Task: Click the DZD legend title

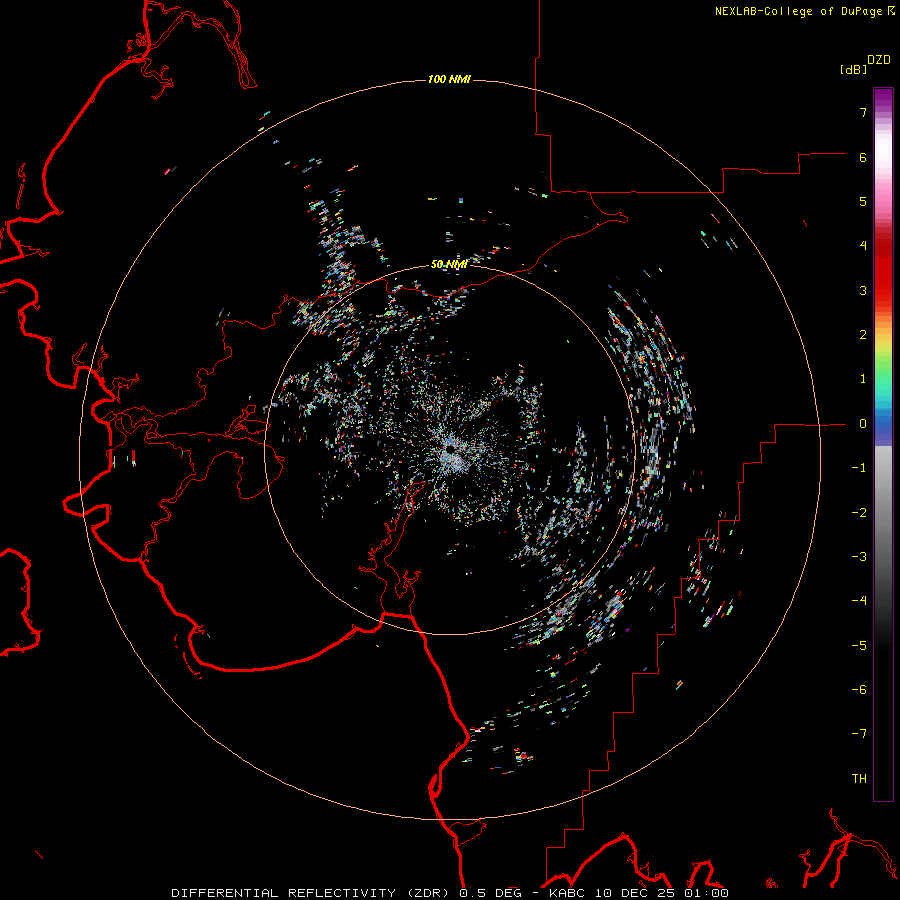Action: pyautogui.click(x=879, y=60)
